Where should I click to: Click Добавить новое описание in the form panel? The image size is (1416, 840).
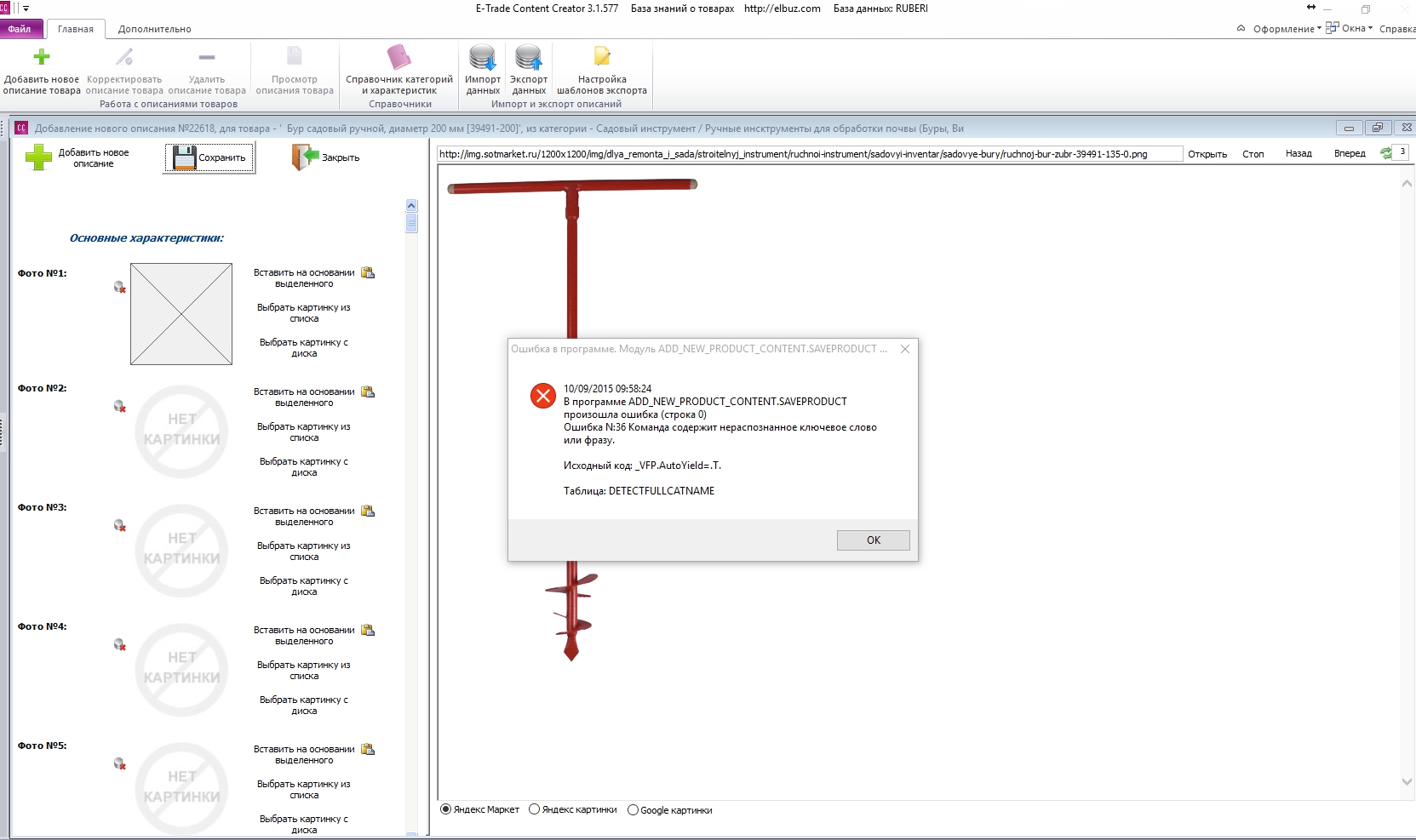coord(77,157)
